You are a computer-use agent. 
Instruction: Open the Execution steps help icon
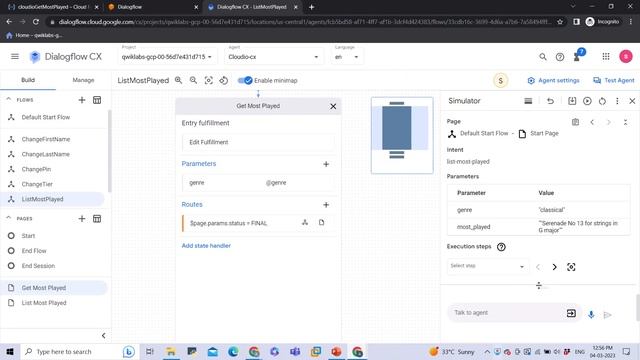[x=501, y=247]
